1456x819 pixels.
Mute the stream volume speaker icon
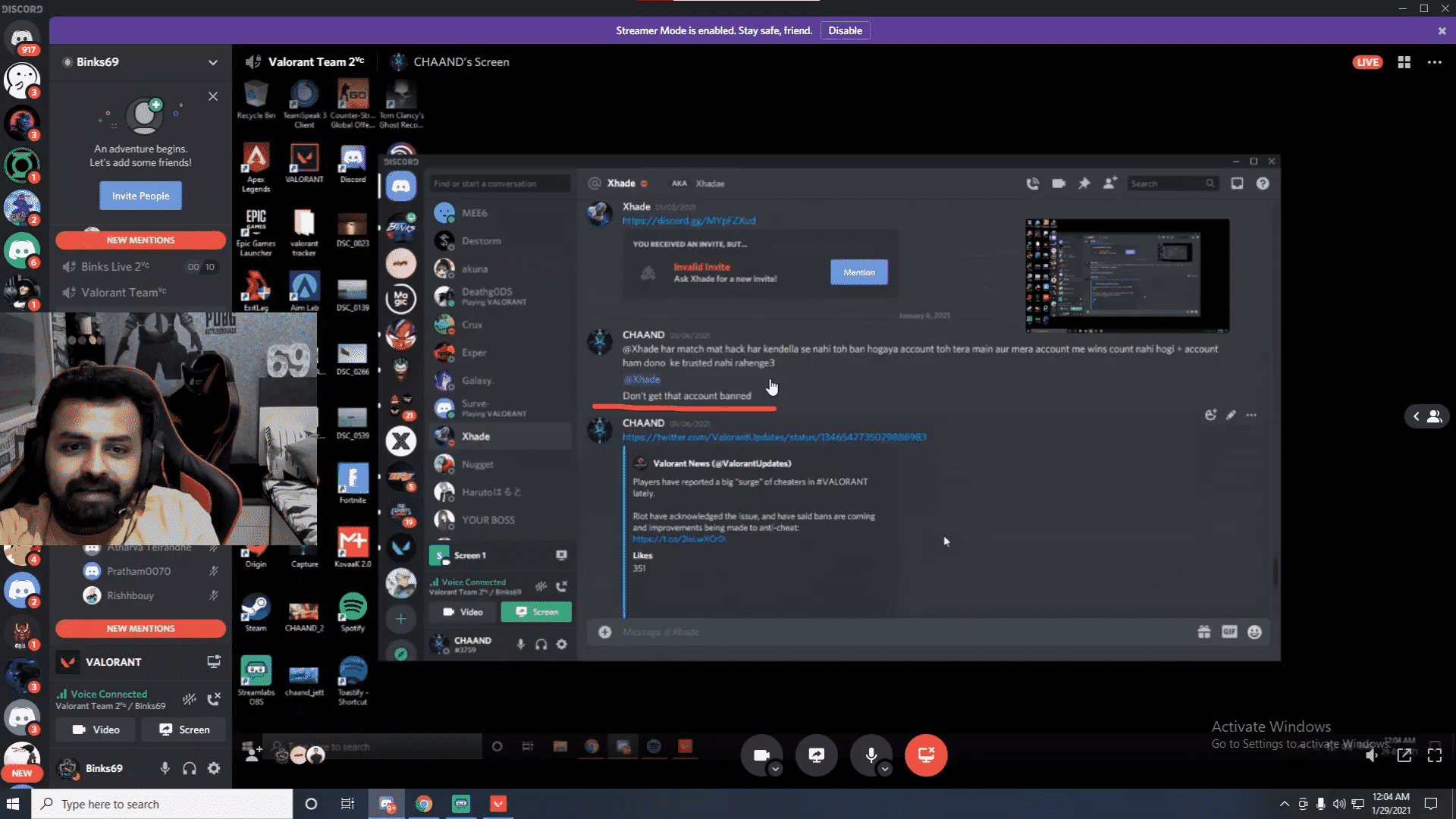click(1371, 755)
